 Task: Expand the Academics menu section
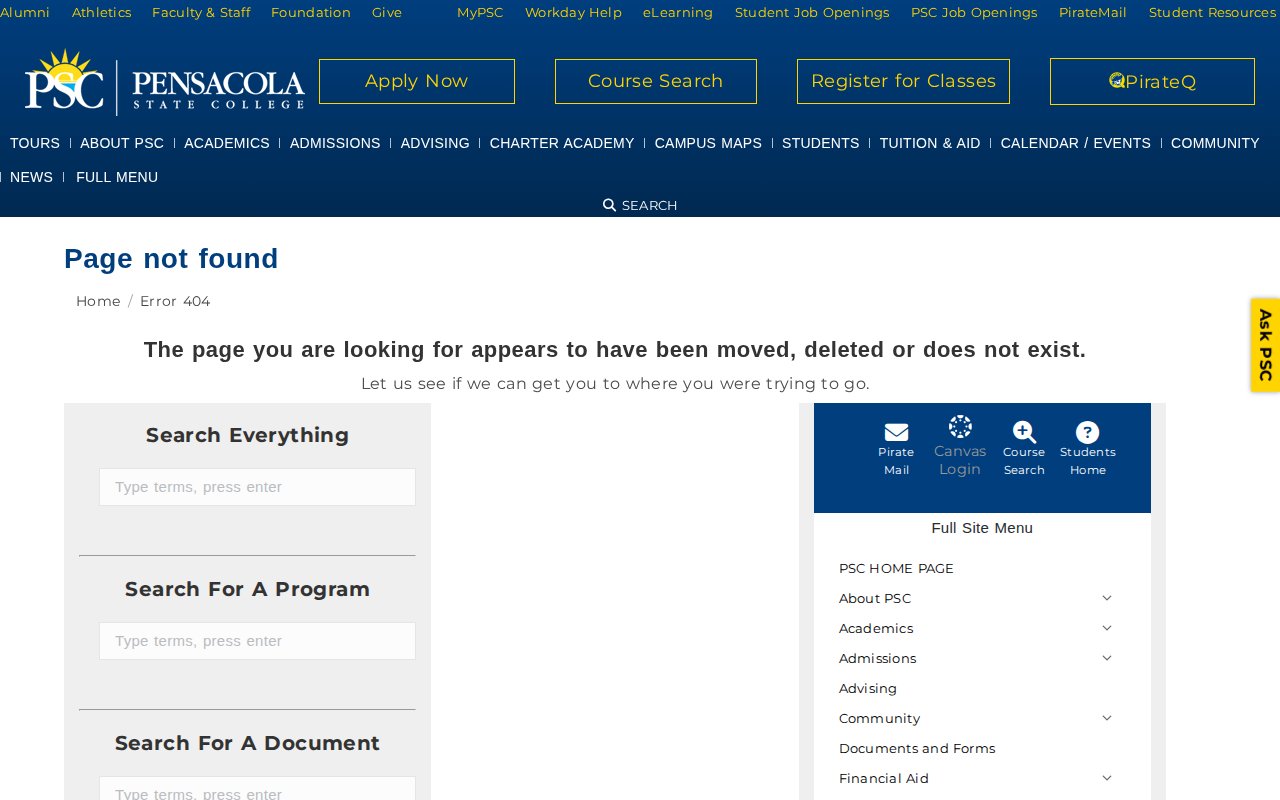(1106, 627)
